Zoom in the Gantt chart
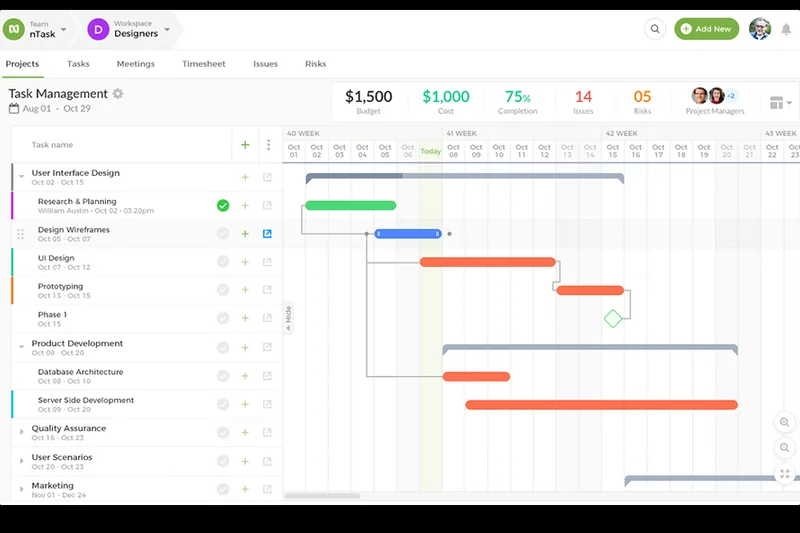Viewport: 800px width, 533px height. [x=785, y=423]
